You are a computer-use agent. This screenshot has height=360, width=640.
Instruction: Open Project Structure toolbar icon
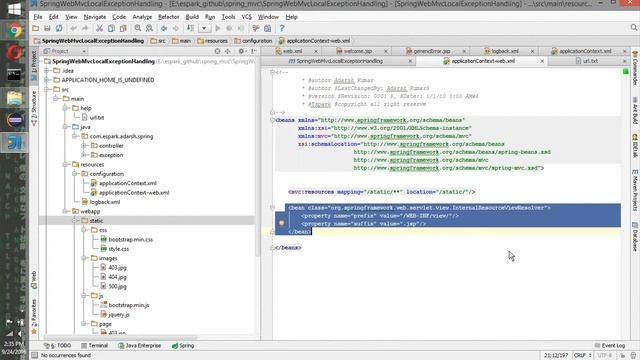[268, 28]
